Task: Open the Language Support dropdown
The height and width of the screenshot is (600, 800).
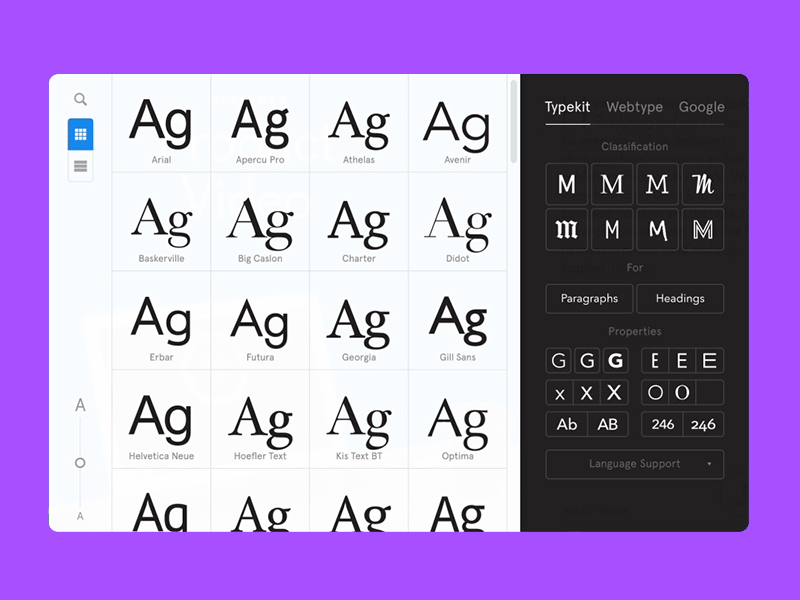Action: [x=634, y=464]
